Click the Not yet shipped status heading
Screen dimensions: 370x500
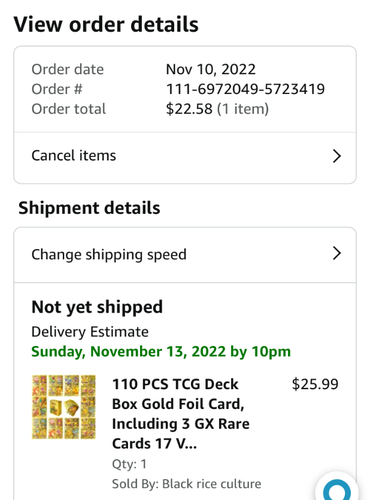click(x=97, y=307)
